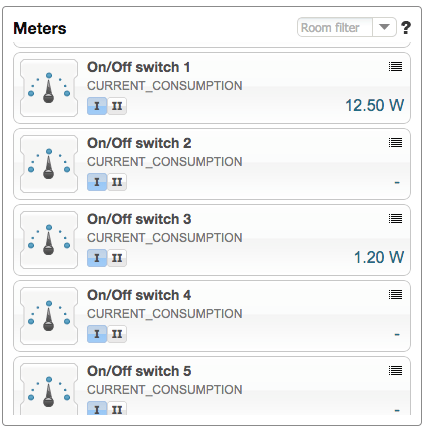Select mode I for On/Off switch 1
The image size is (422, 426).
click(x=97, y=106)
